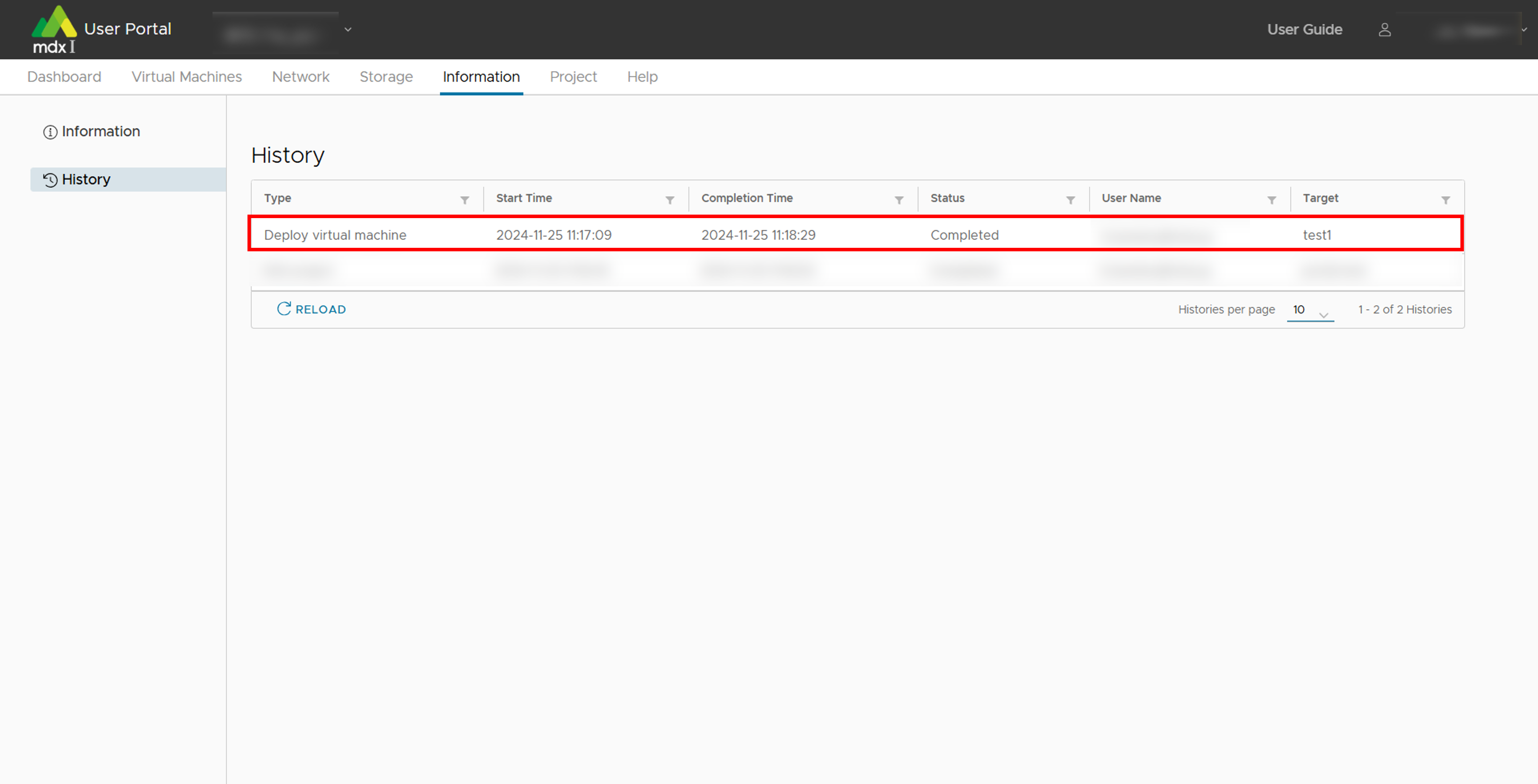Open the Status column filter icon
Viewport: 1538px width, 784px height.
pyautogui.click(x=1071, y=200)
